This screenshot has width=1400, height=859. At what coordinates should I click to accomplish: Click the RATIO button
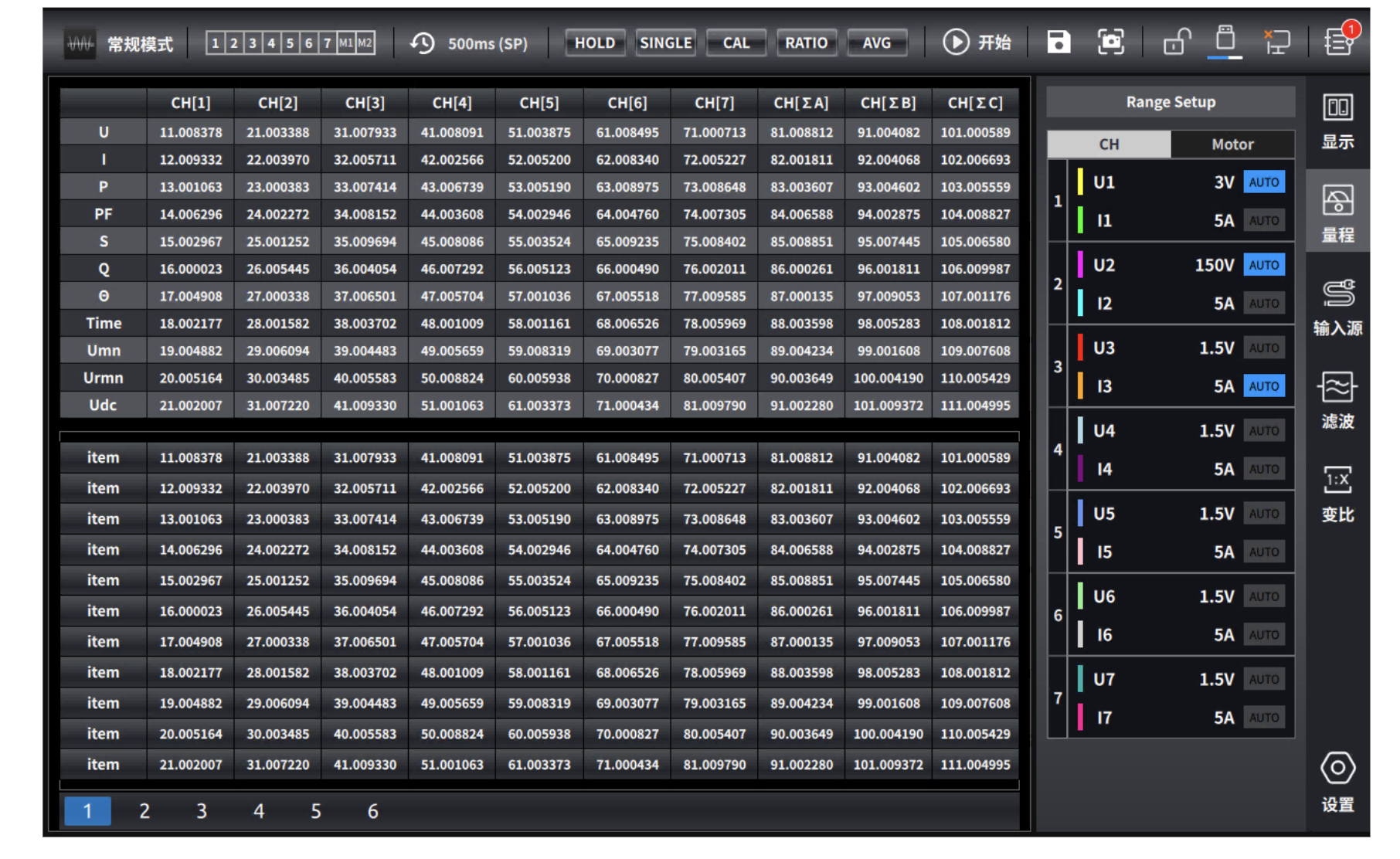pos(806,43)
